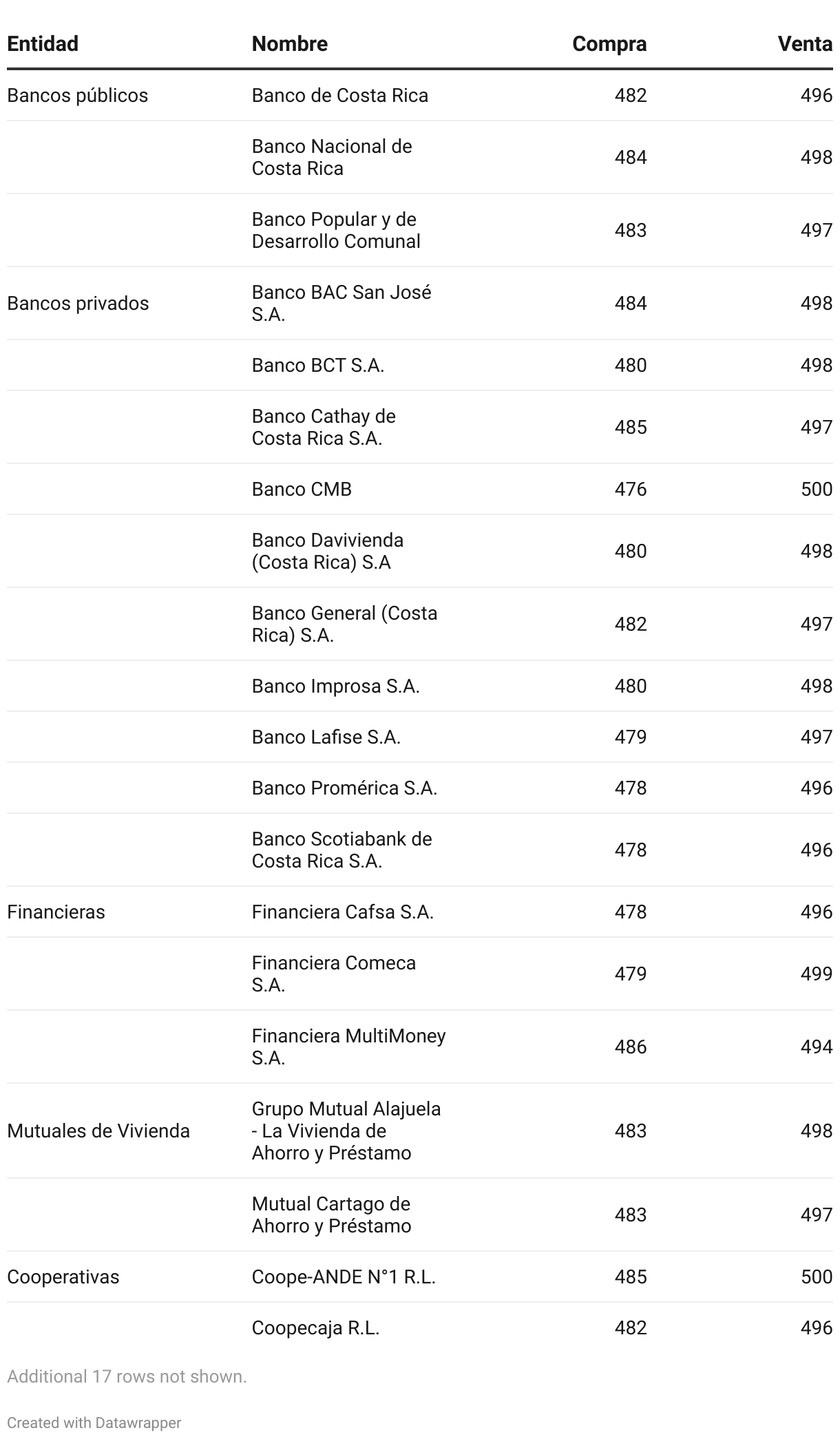Image resolution: width=840 pixels, height=1439 pixels.
Task: Click the 'Additional 17 rows not shown' note
Action: pos(127,1376)
